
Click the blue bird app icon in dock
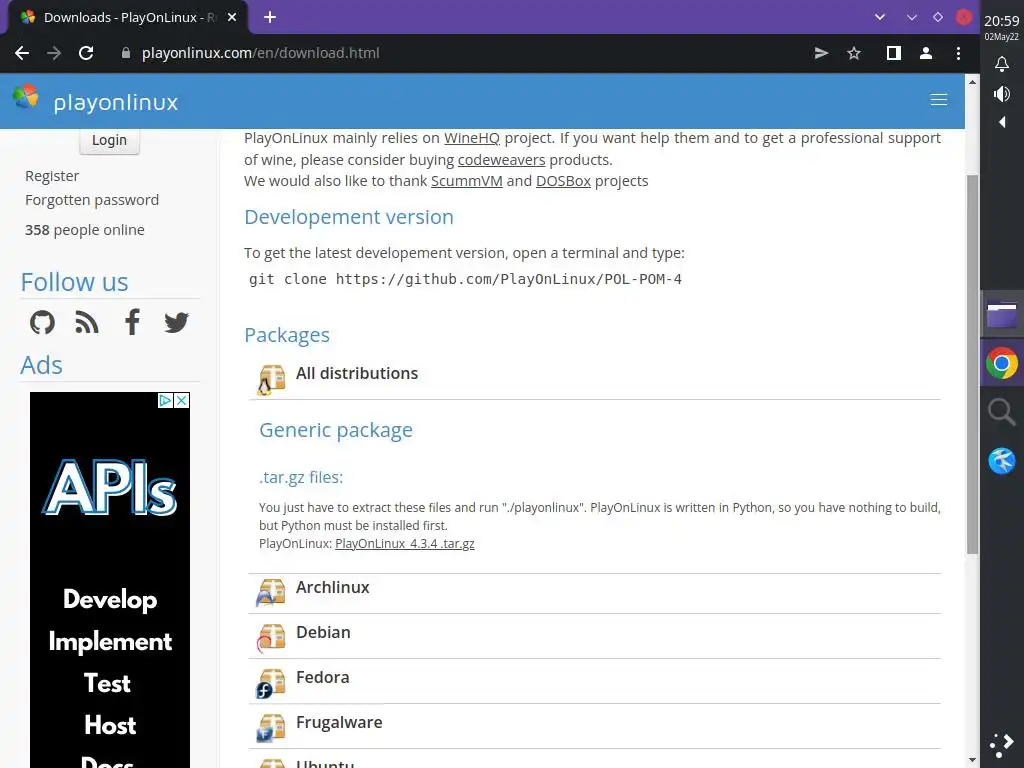[1001, 460]
